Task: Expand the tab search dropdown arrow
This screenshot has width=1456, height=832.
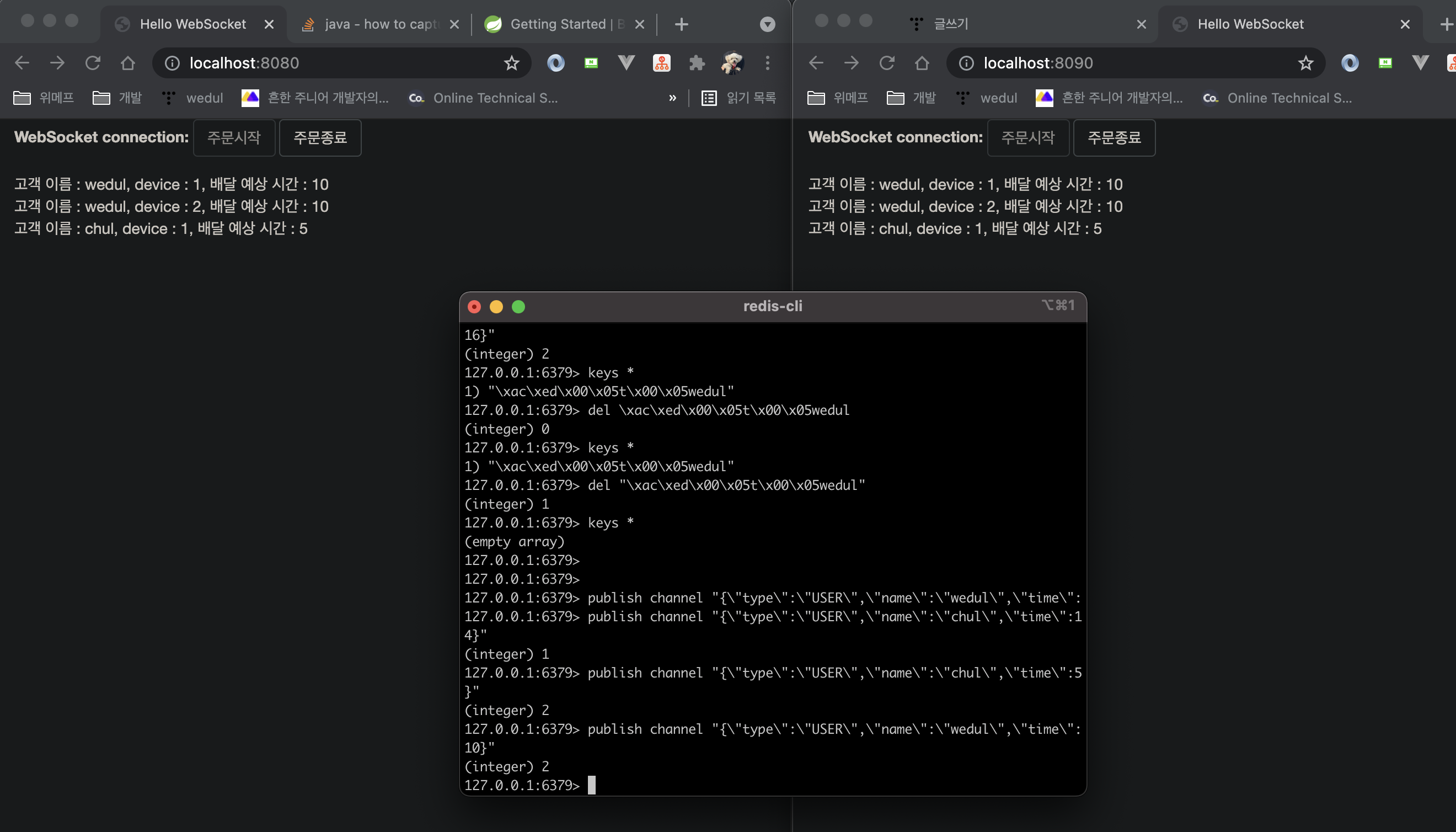Action: (767, 24)
